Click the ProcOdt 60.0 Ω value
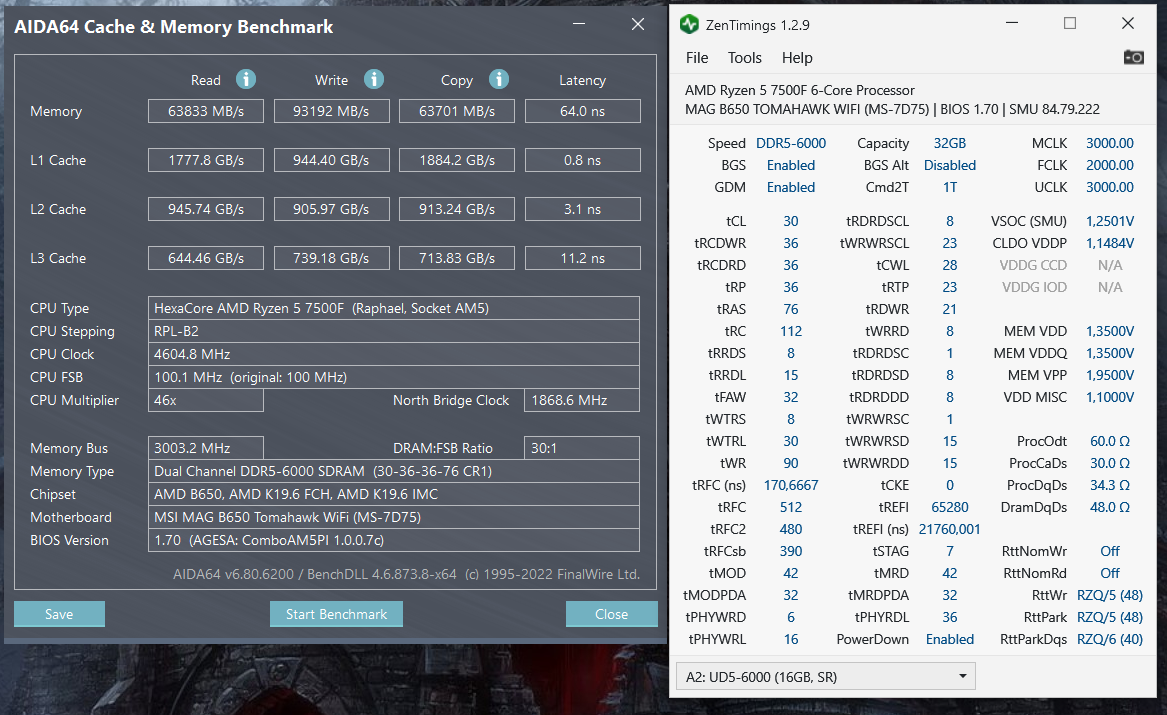Viewport: 1167px width, 715px height. tap(1110, 441)
